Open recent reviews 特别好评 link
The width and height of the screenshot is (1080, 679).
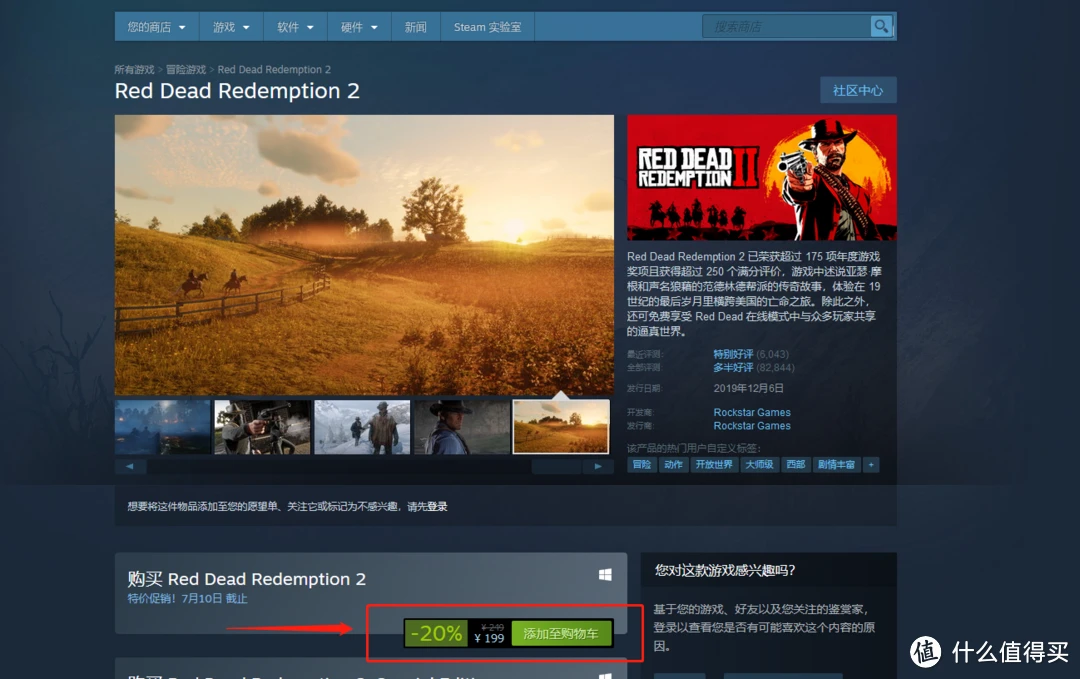coord(733,354)
